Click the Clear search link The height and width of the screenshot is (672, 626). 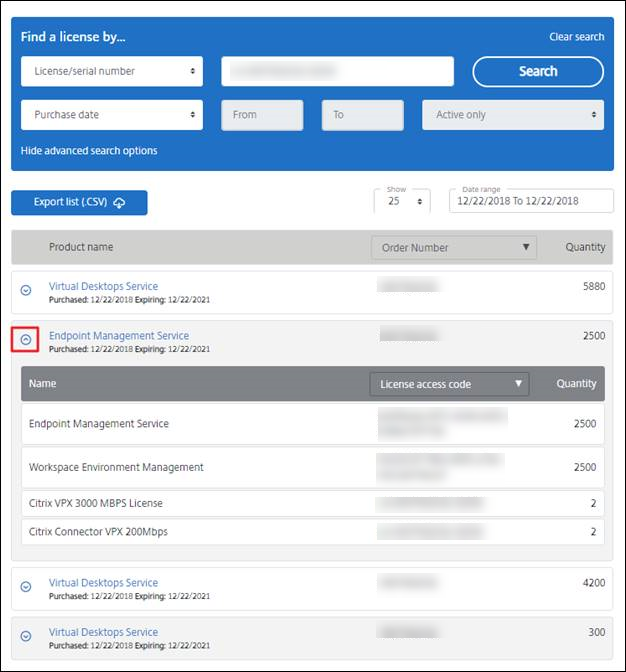pos(576,37)
